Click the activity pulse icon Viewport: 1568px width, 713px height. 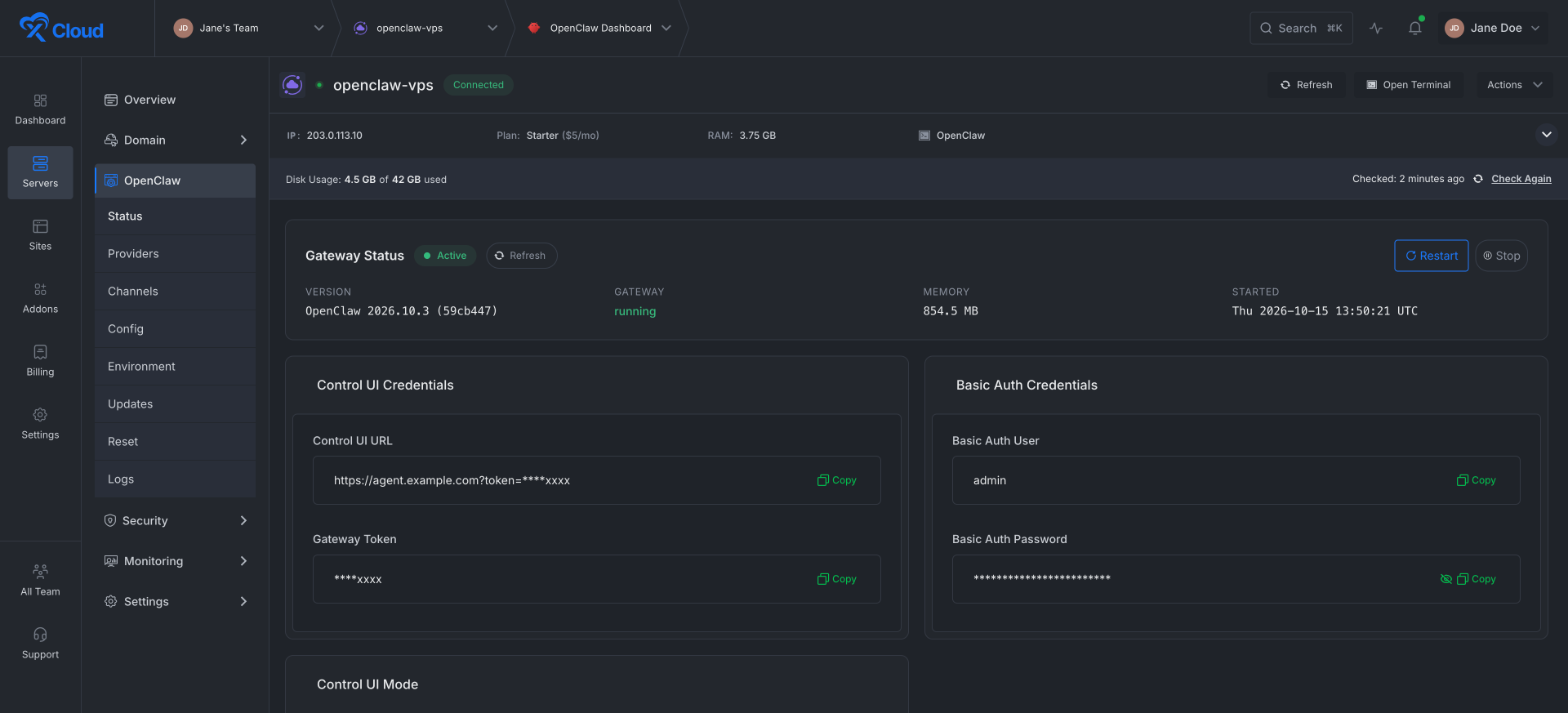1376,28
